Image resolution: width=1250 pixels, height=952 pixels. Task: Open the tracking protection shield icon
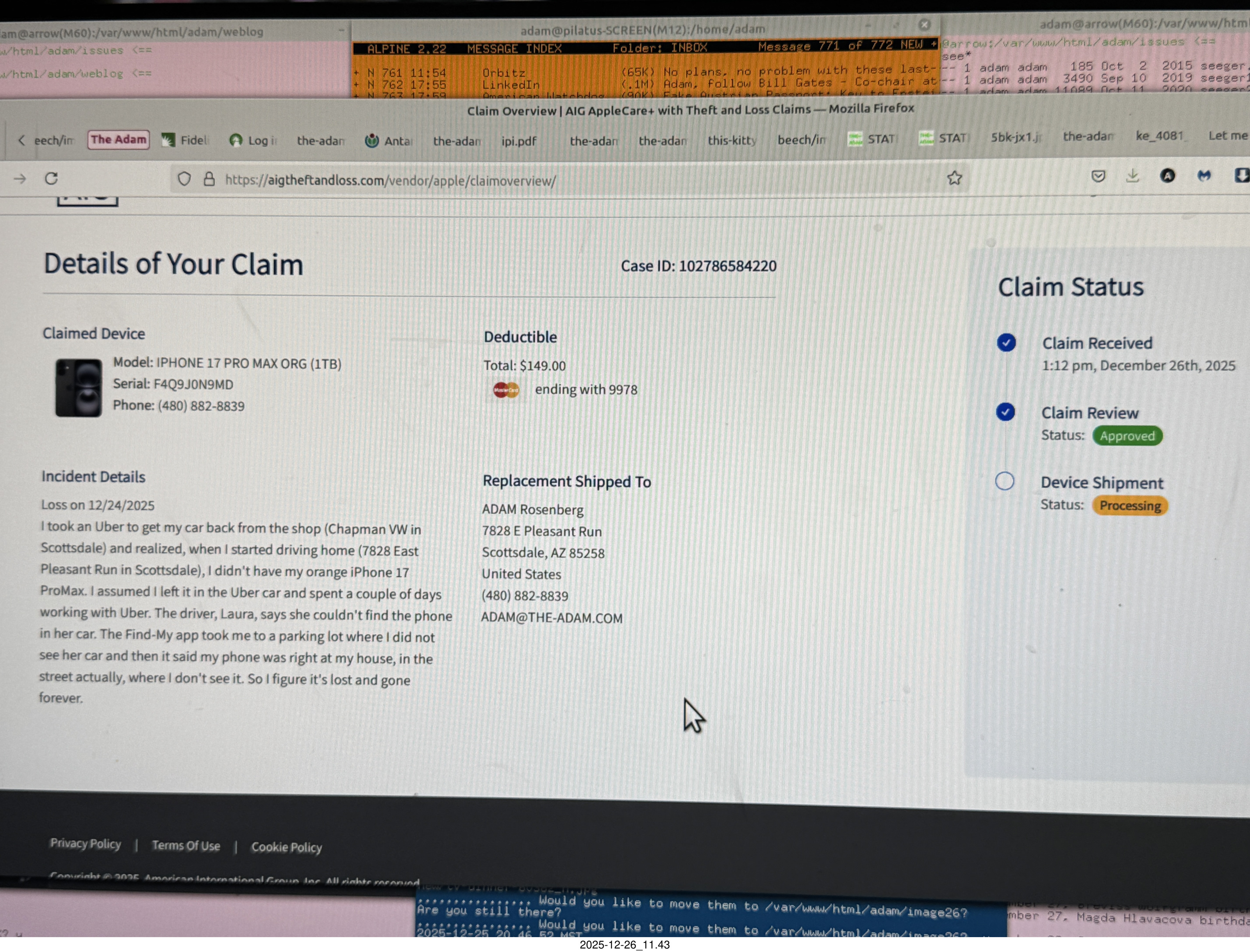184,179
